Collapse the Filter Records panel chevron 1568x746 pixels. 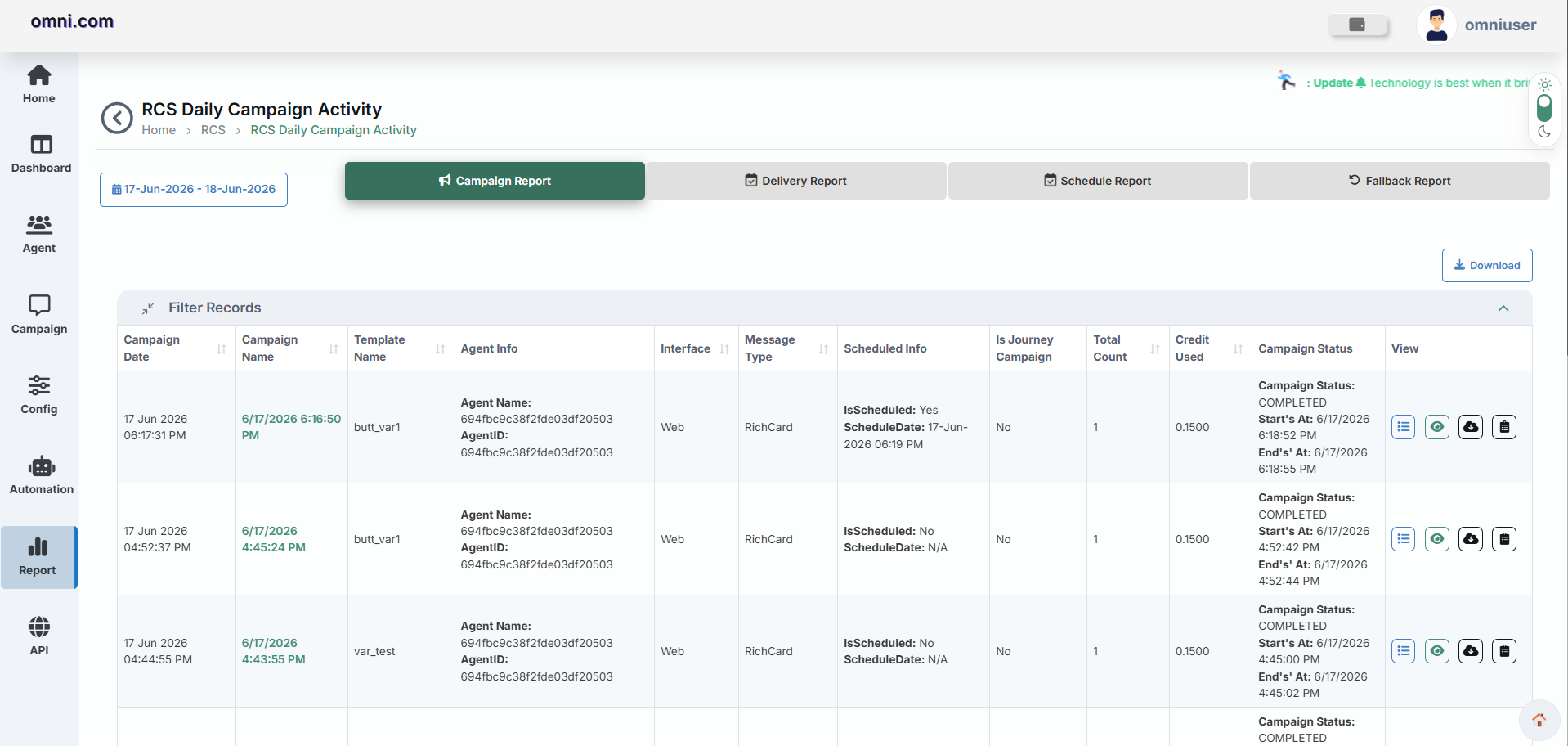1503,308
